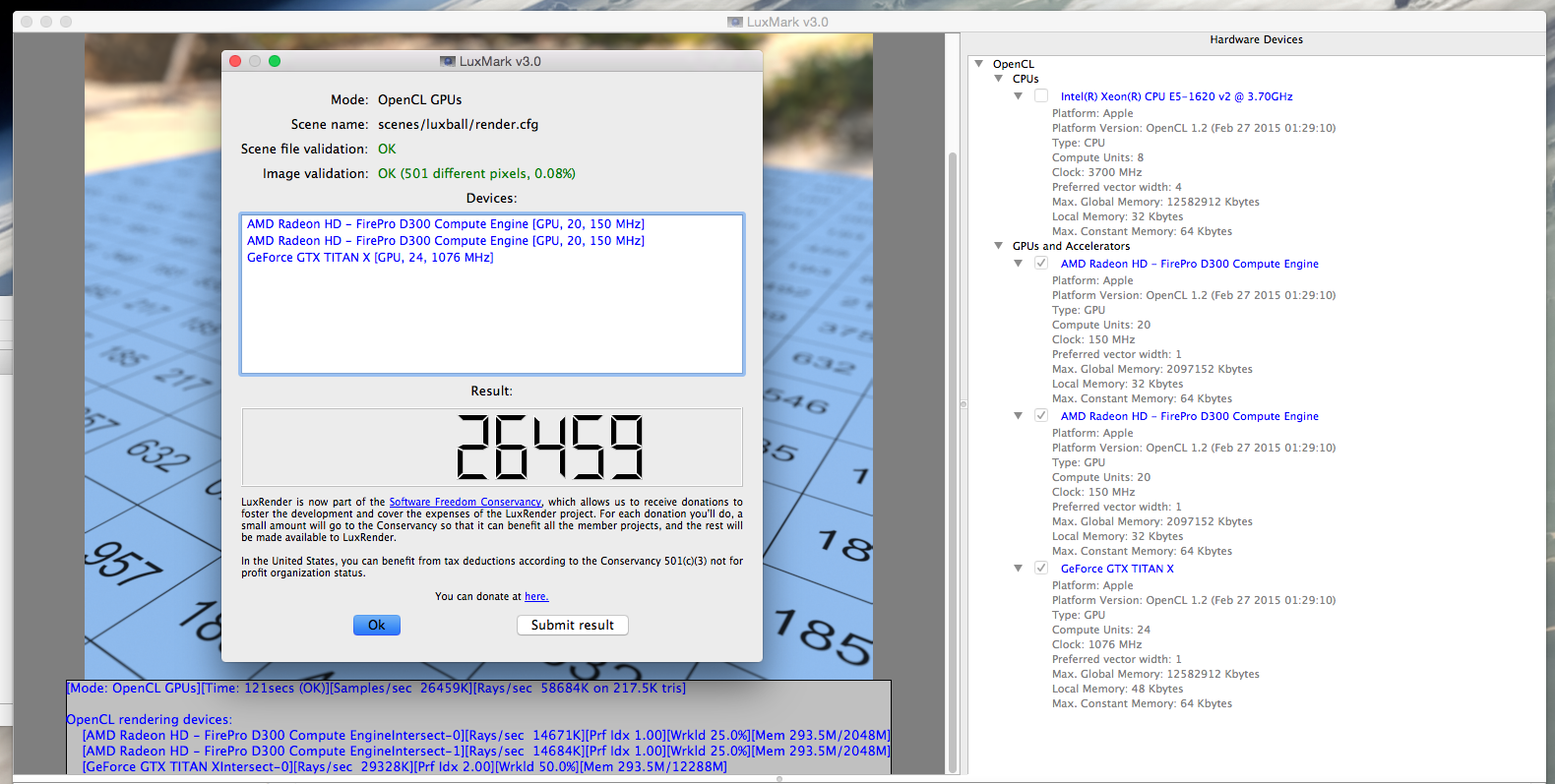Collapse the OpenCL tree node

pos(978,64)
